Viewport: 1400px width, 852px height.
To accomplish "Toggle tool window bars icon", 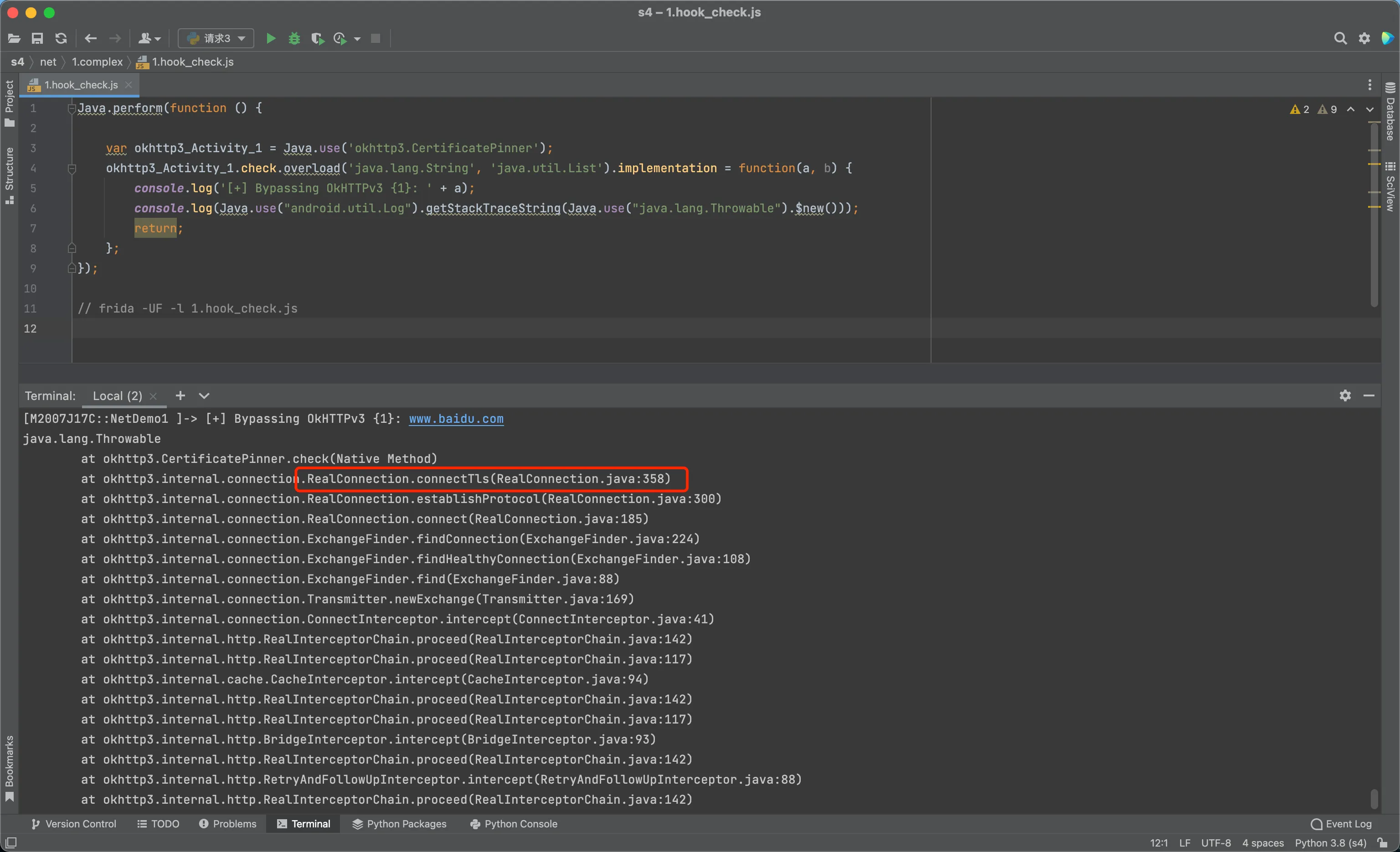I will (x=11, y=843).
